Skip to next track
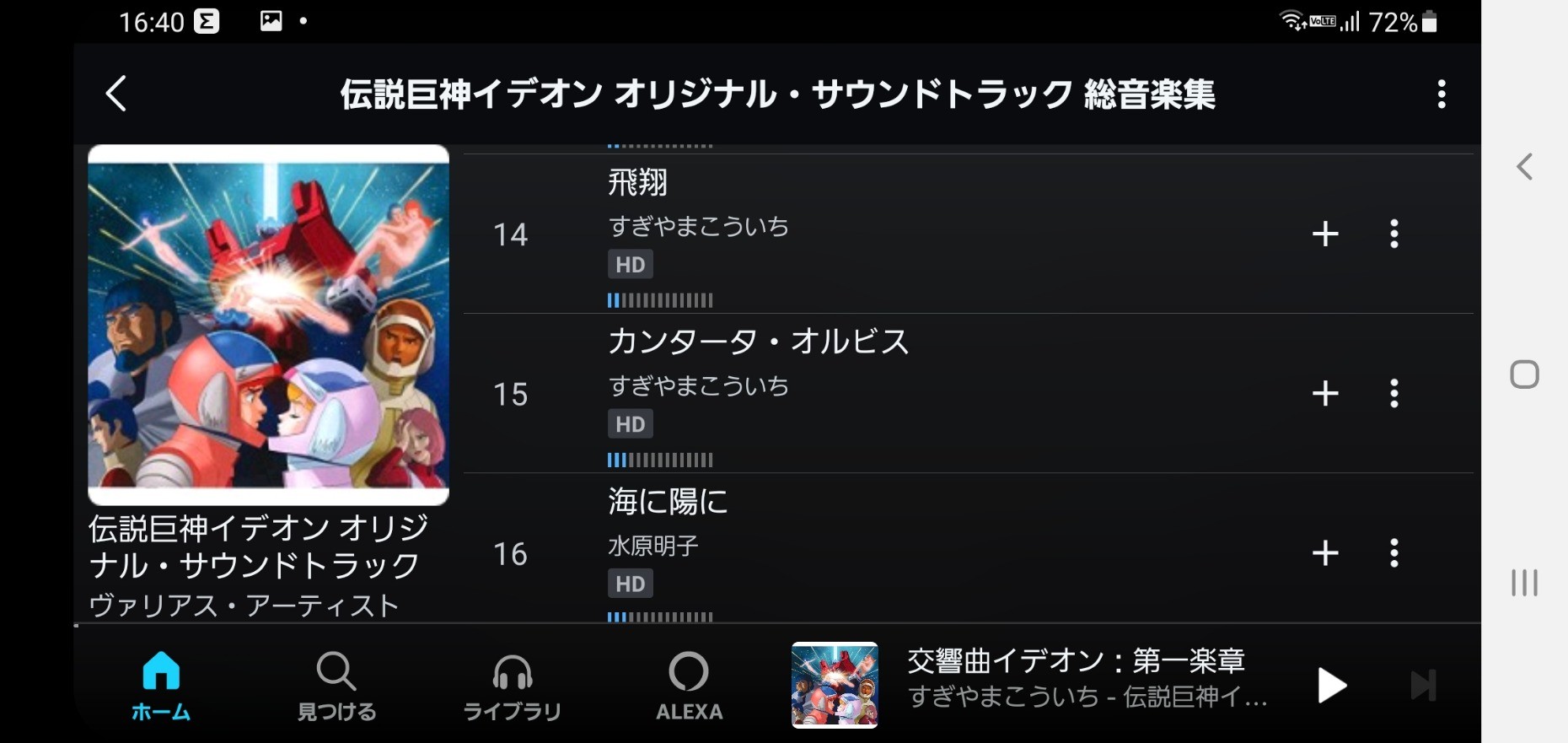1568x743 pixels. (x=1424, y=685)
